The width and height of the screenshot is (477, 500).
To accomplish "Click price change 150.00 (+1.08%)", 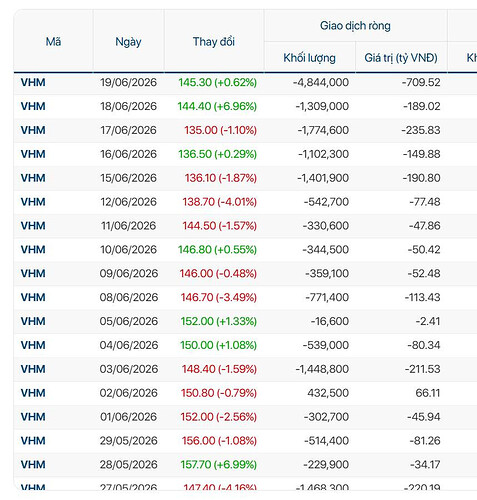I will [x=219, y=345].
